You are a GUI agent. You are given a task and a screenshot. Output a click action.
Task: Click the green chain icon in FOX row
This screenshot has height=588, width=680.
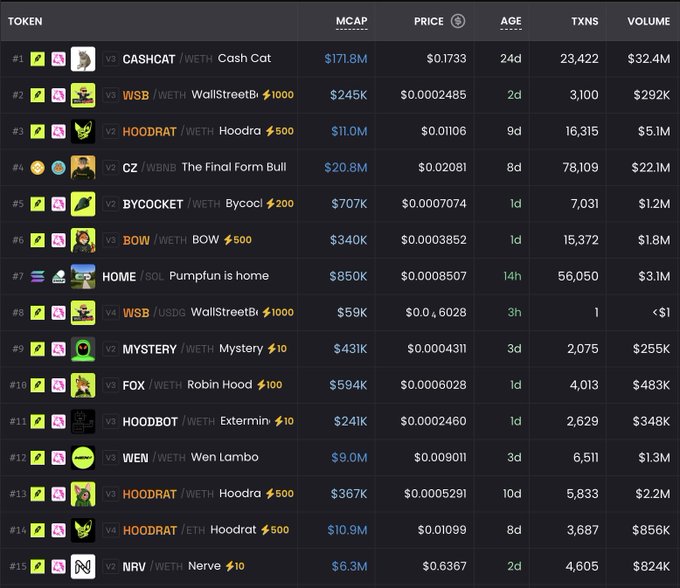pos(38,385)
